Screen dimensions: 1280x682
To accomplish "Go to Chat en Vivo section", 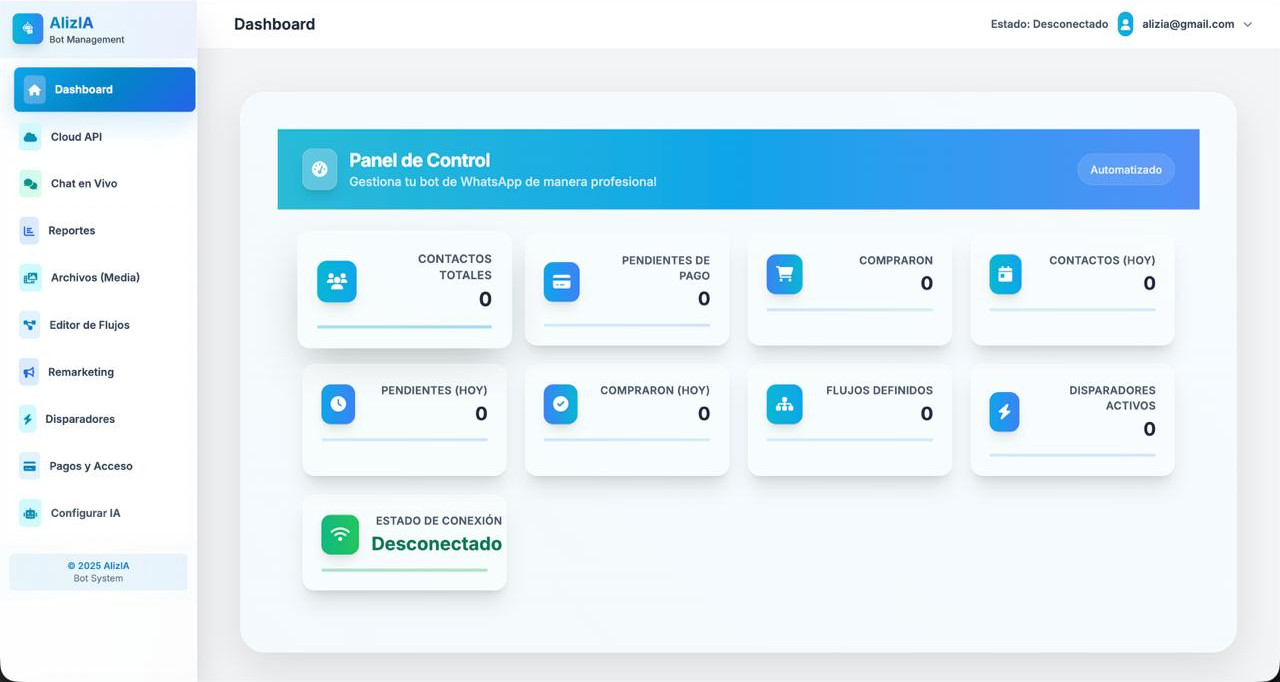I will tap(84, 184).
